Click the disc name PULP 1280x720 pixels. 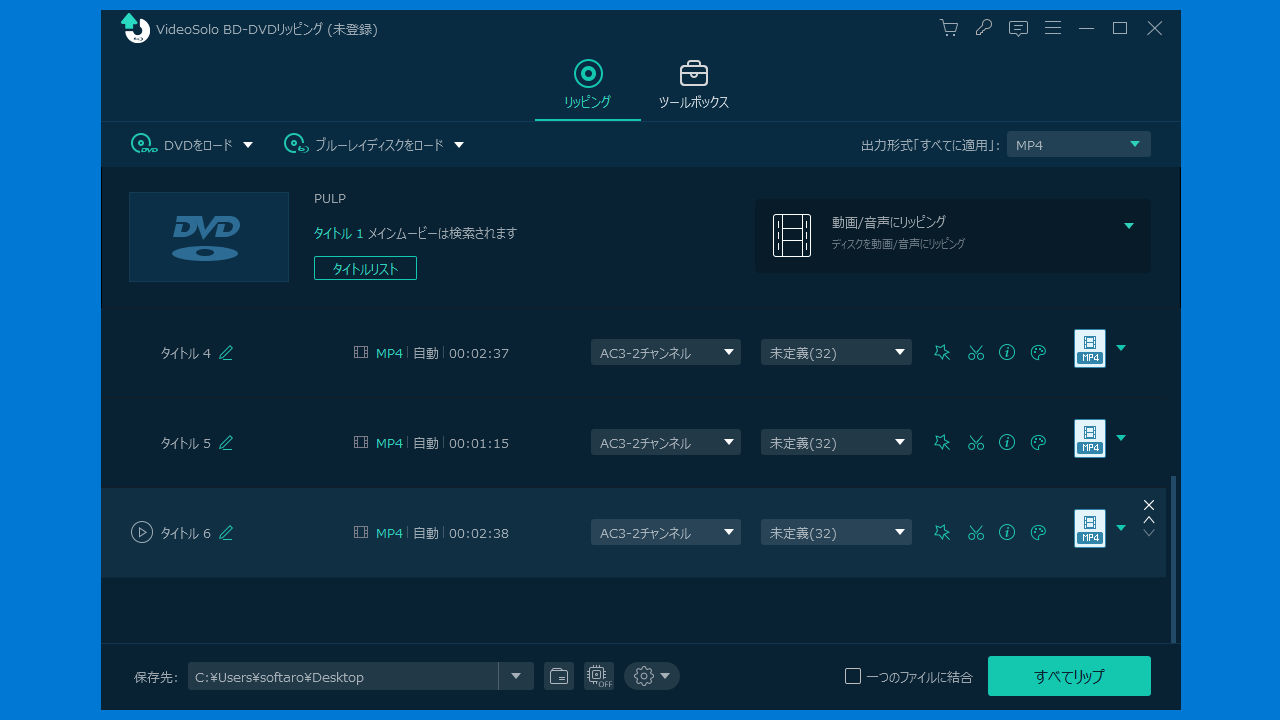[330, 199]
